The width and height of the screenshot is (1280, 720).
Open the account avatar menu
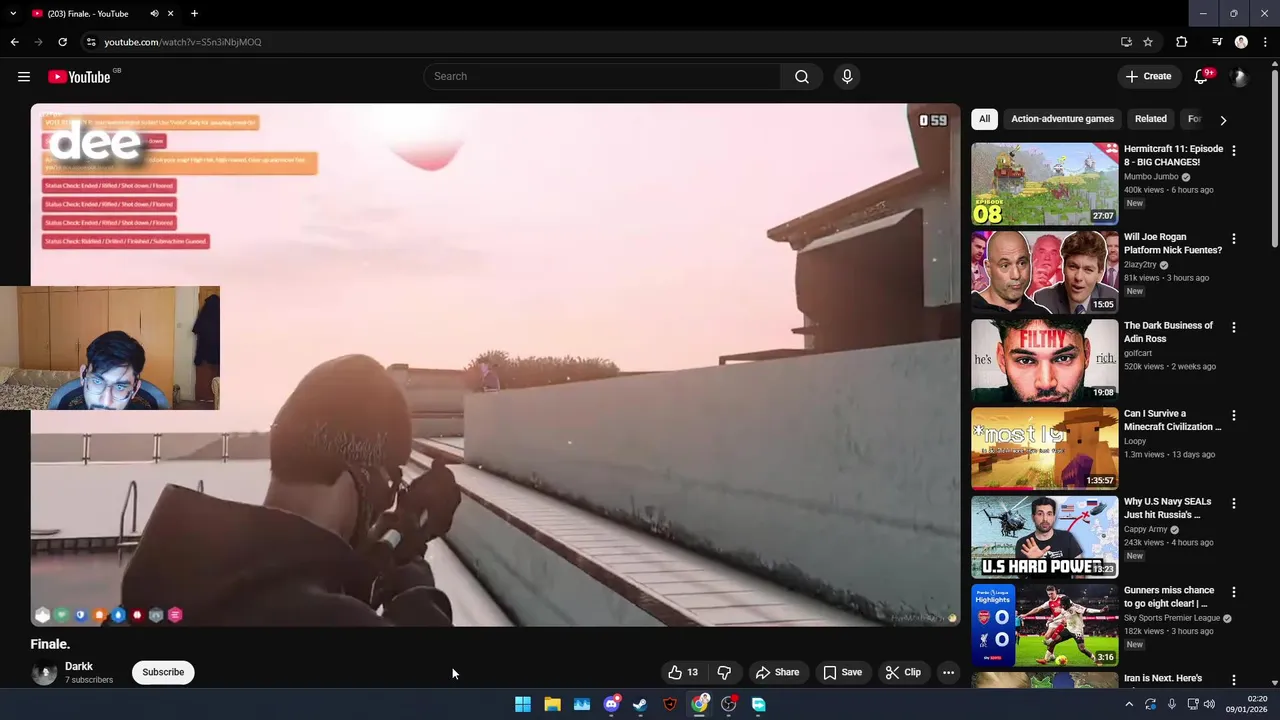point(1239,77)
